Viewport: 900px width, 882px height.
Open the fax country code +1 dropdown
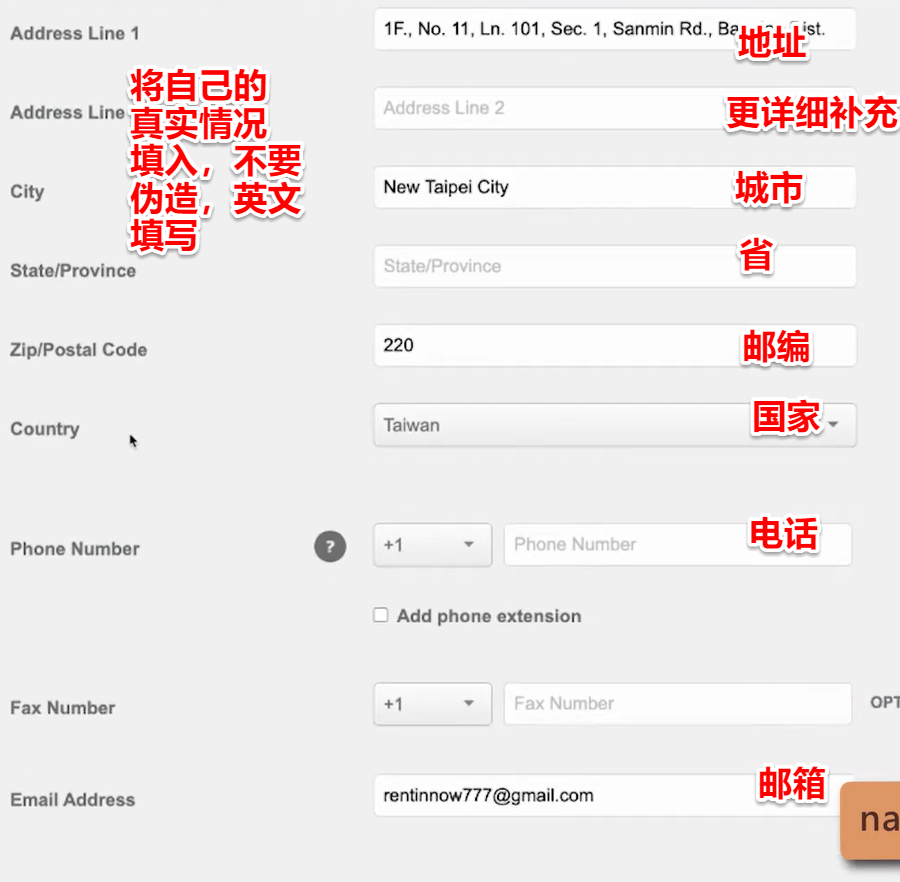click(432, 704)
